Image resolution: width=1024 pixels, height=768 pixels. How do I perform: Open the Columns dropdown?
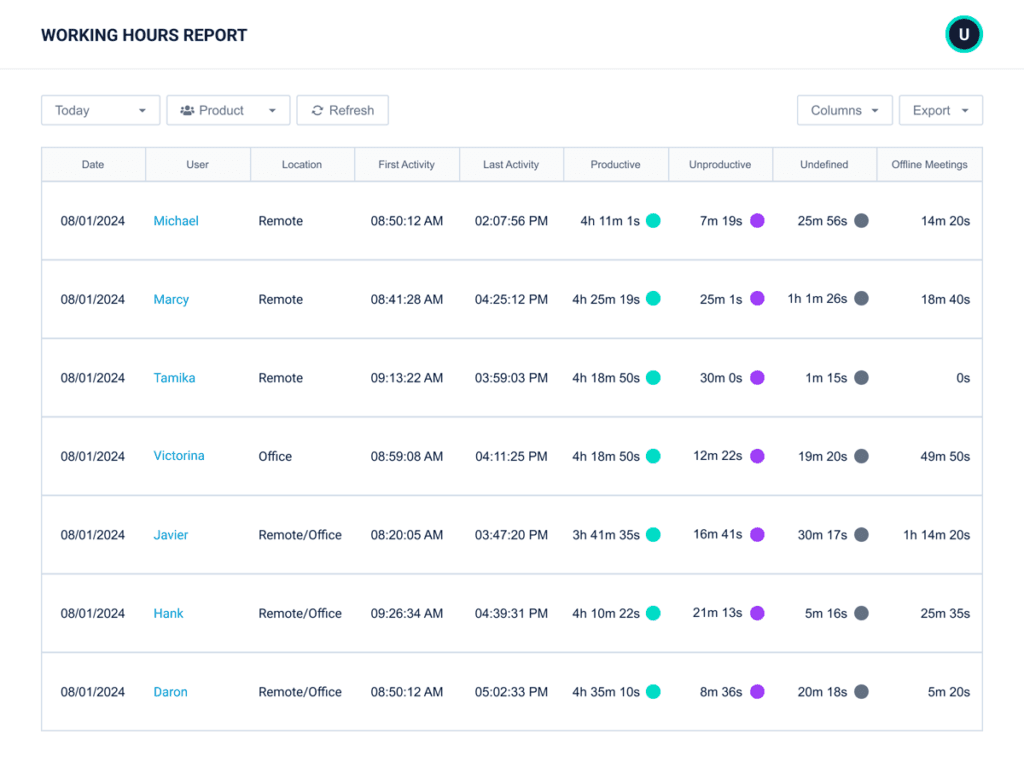[x=844, y=110]
